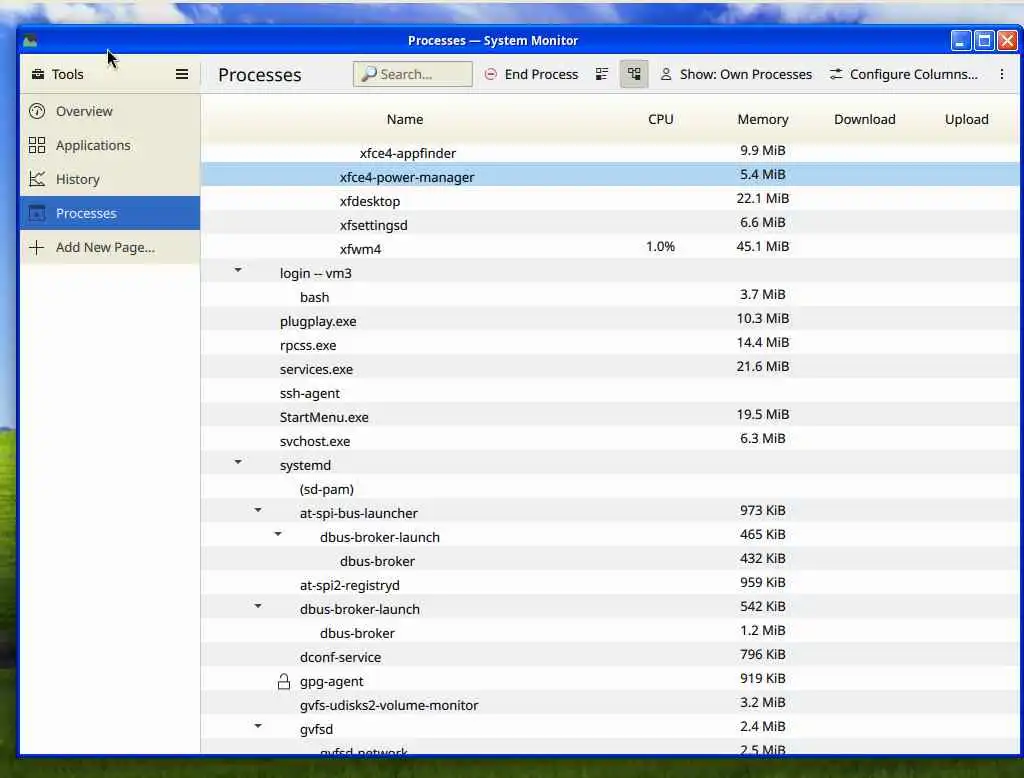The height and width of the screenshot is (778, 1024).
Task: Select dbus-broker row using 432 KiB
Action: (x=609, y=559)
